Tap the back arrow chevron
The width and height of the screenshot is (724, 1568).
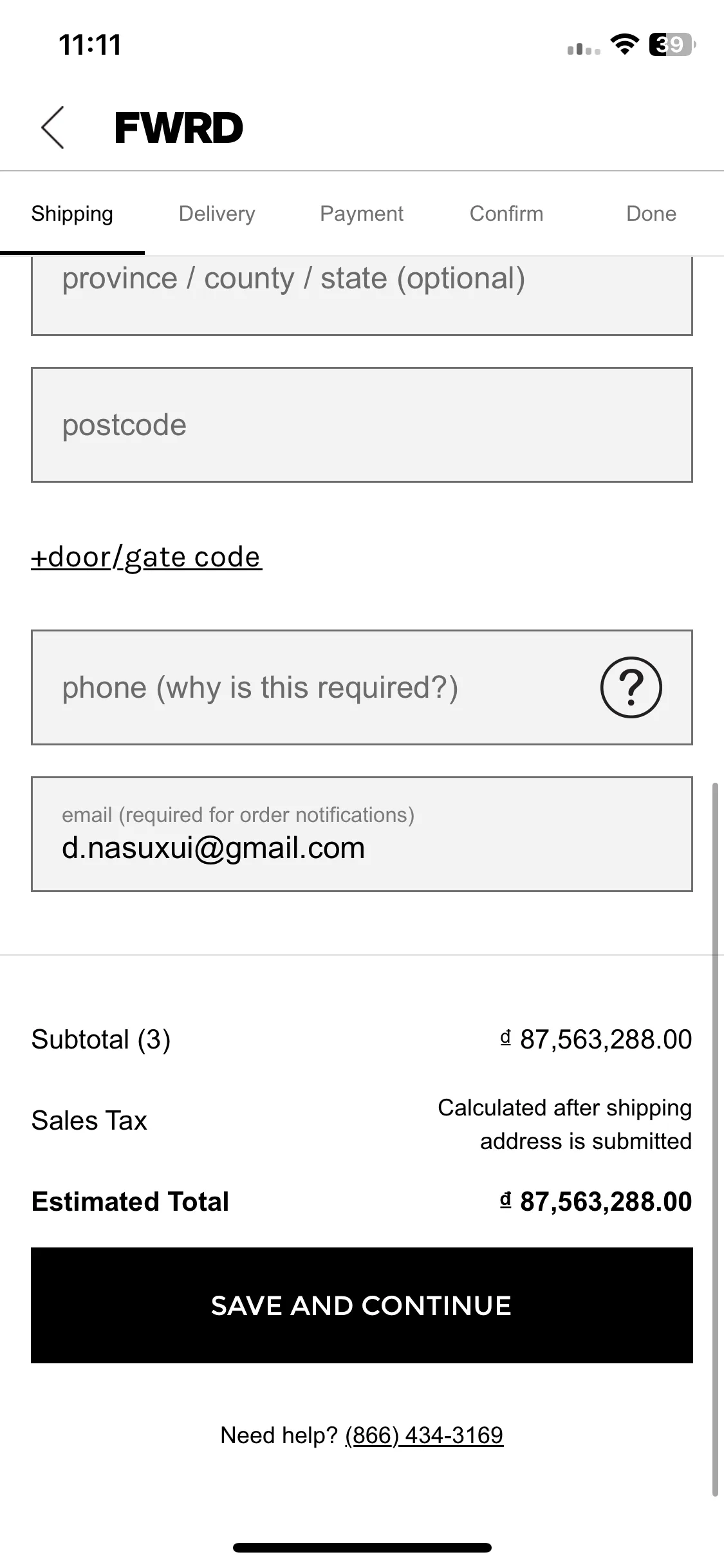point(53,127)
